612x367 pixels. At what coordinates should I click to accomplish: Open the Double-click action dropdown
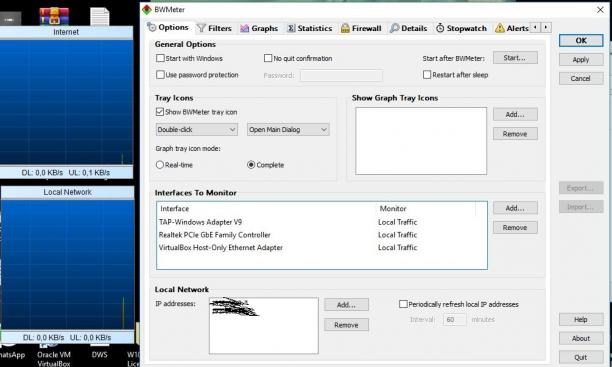pos(196,130)
